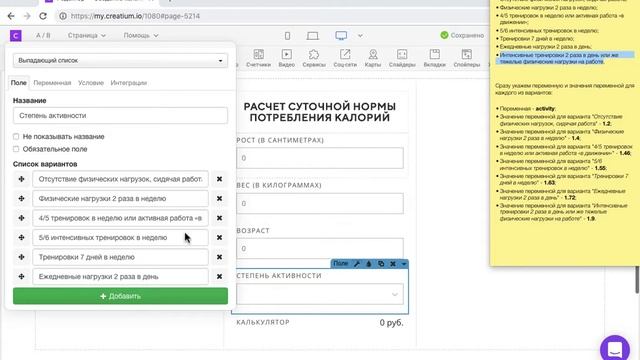Switch to the Интеграции tab

pyautogui.click(x=129, y=82)
